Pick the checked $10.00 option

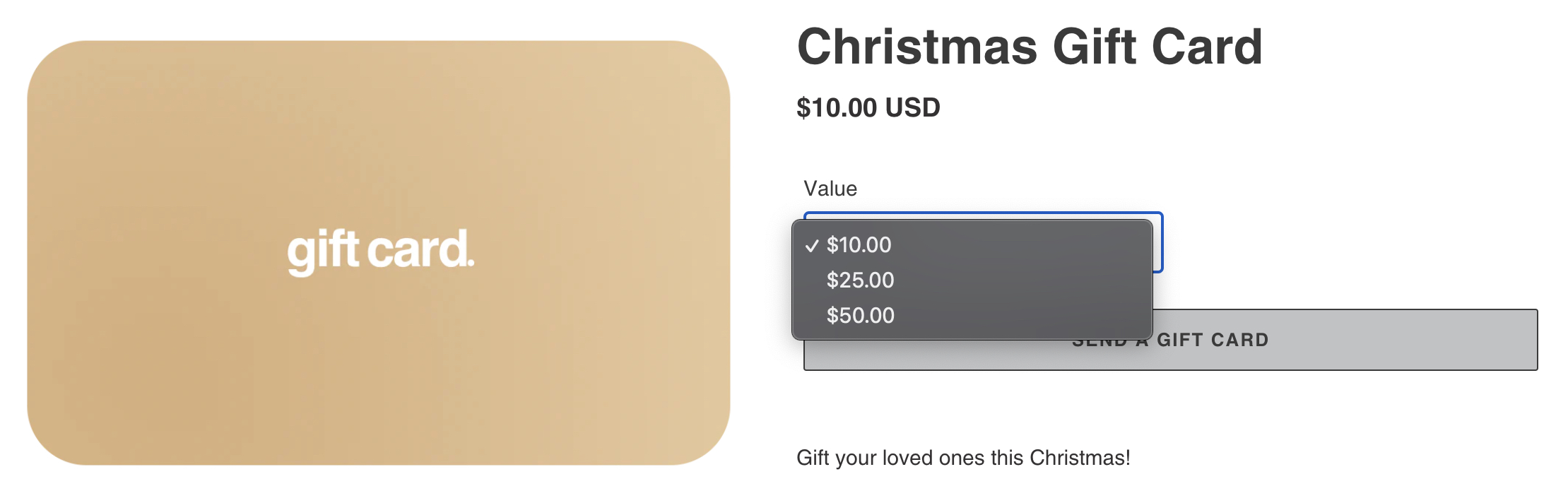coord(859,245)
